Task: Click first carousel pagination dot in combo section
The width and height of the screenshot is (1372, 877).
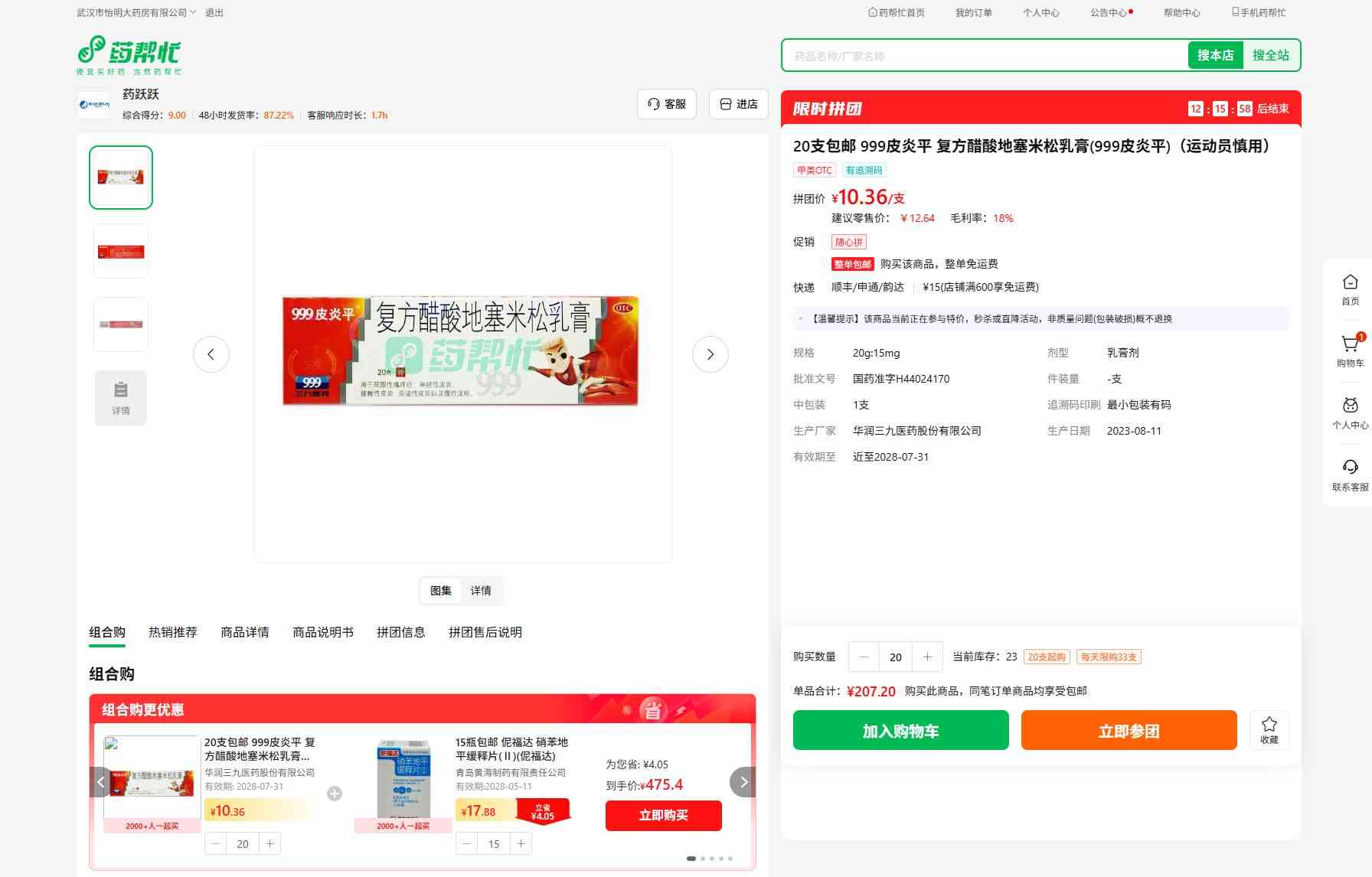Action: (x=691, y=859)
